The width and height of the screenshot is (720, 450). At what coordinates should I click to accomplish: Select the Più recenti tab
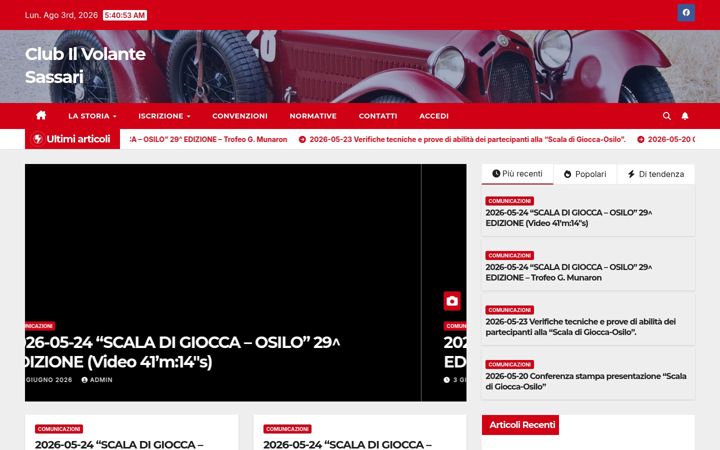(x=517, y=174)
